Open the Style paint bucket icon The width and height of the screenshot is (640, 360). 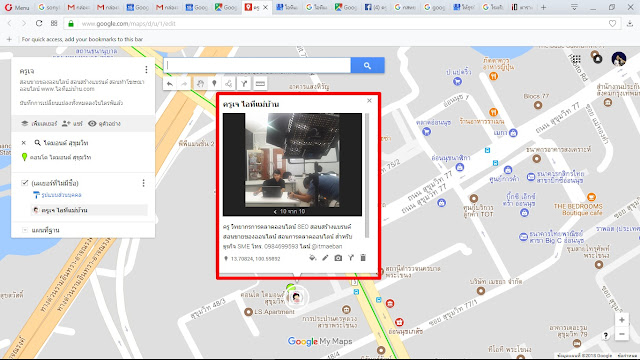(313, 258)
